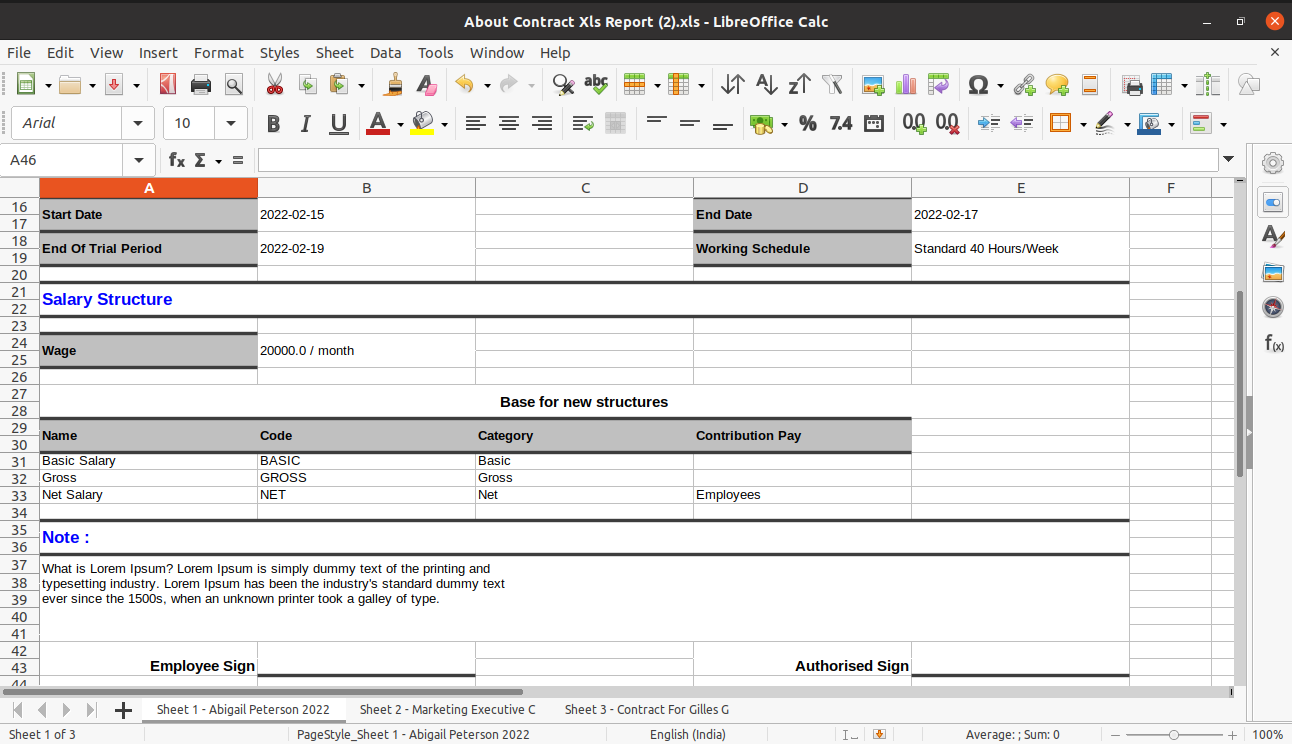Open the sidebar Navigator compass icon
Image resolution: width=1292 pixels, height=744 pixels.
(x=1273, y=308)
